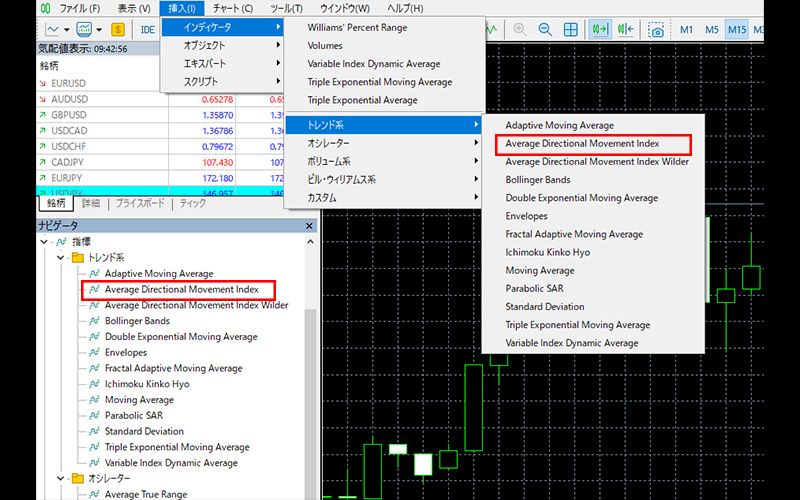This screenshot has height=500, width=800.
Task: Collapse the オシレーター folder in navigator
Action: click(x=61, y=479)
